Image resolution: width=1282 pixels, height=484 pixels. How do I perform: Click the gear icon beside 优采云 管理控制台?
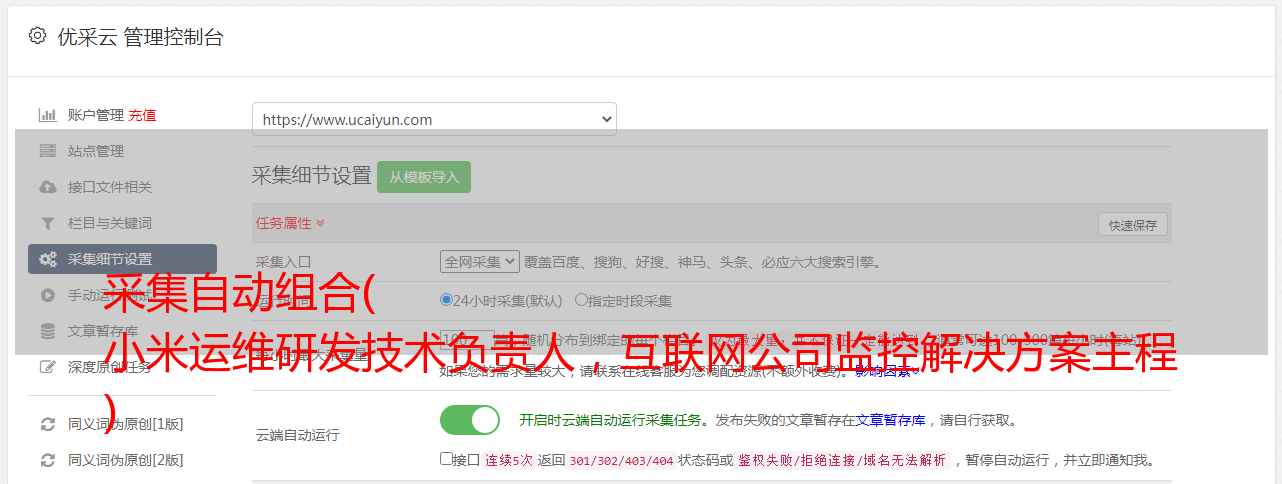tap(37, 36)
